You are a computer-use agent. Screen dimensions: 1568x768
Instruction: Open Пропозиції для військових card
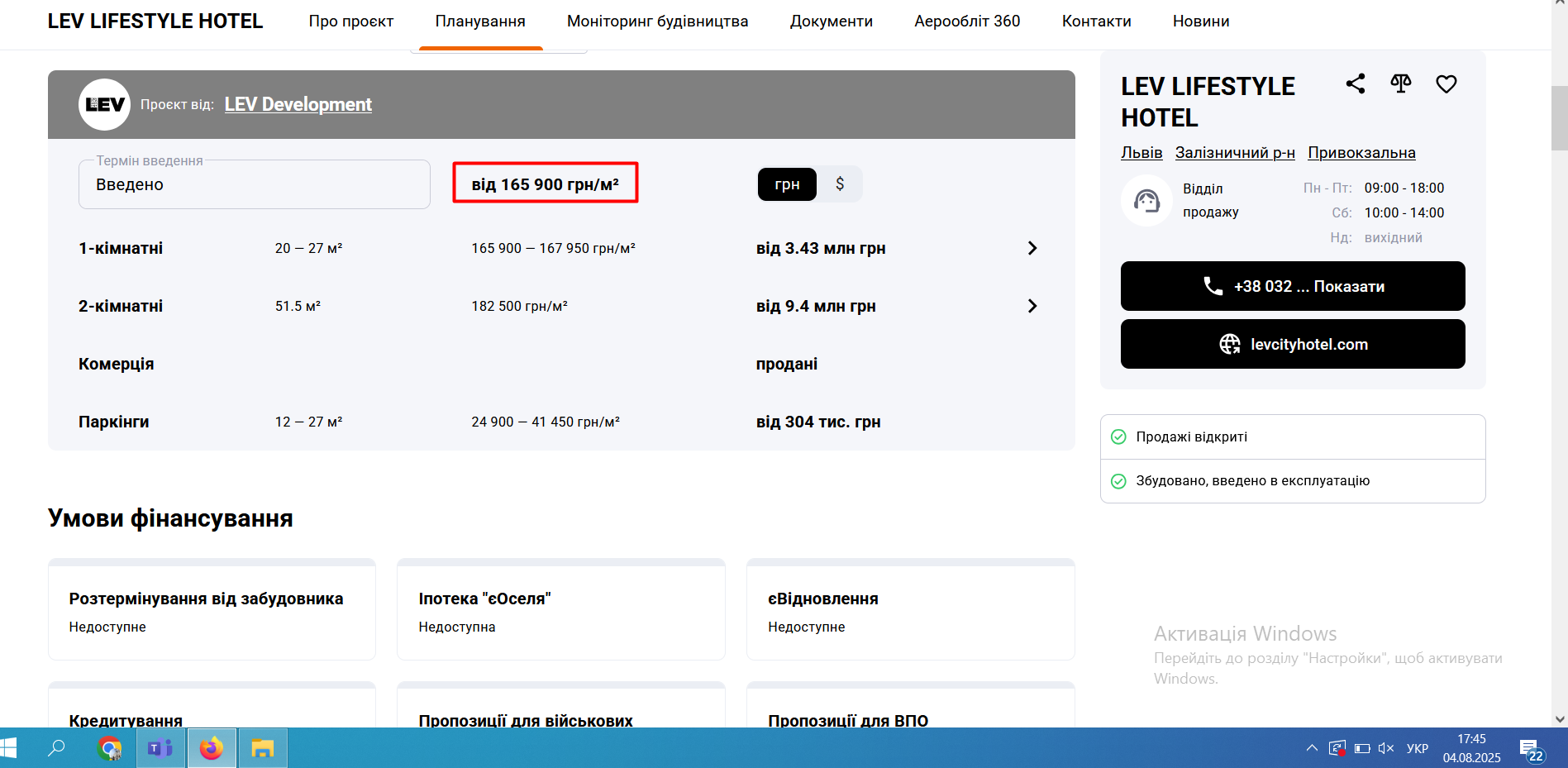561,705
